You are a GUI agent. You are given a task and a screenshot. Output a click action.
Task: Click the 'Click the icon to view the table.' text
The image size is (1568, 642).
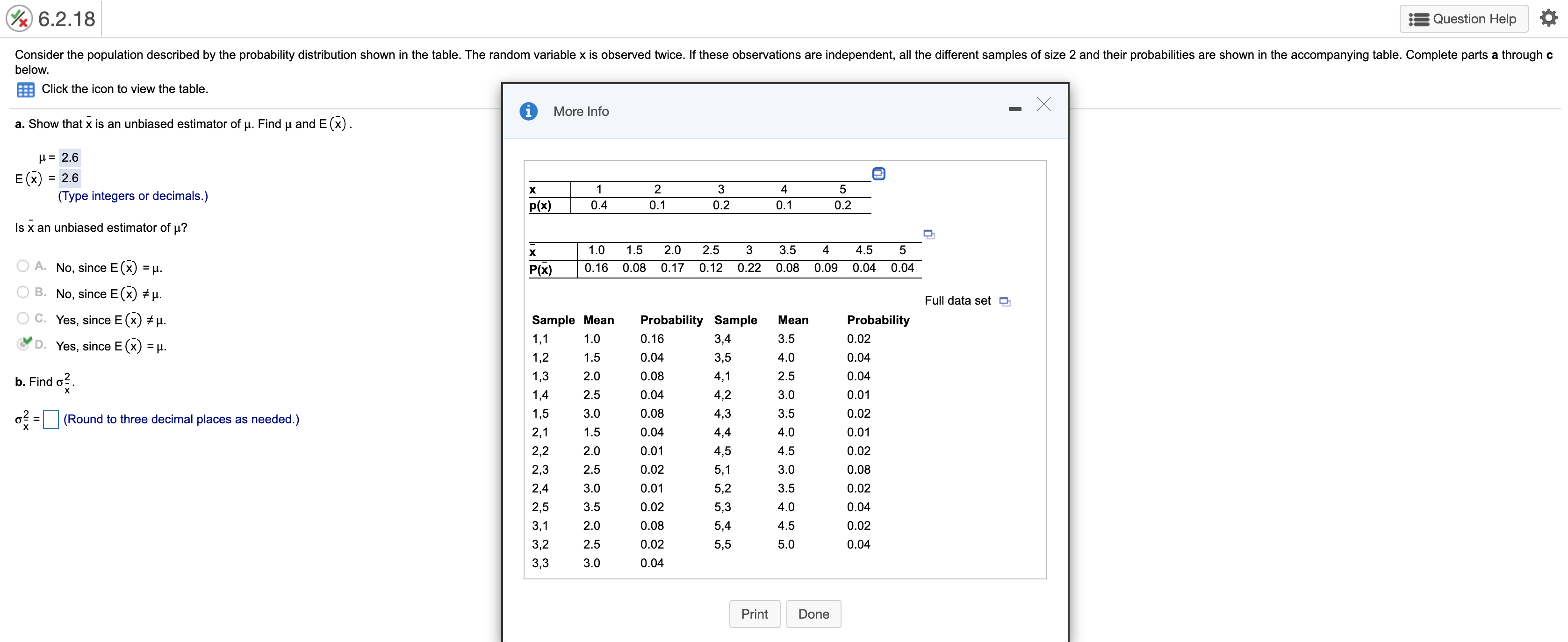125,89
